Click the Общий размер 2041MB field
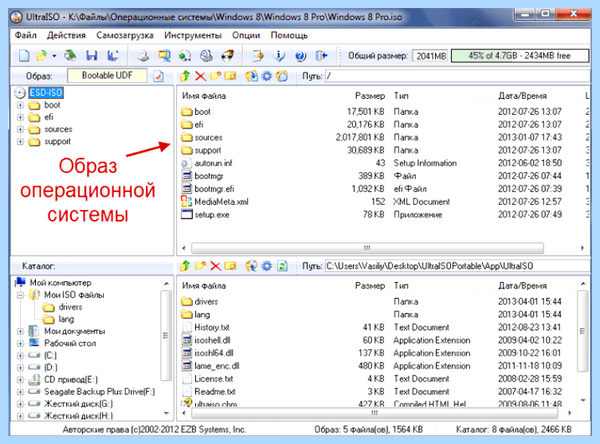Screen dimensions: 600x444 click(430, 56)
